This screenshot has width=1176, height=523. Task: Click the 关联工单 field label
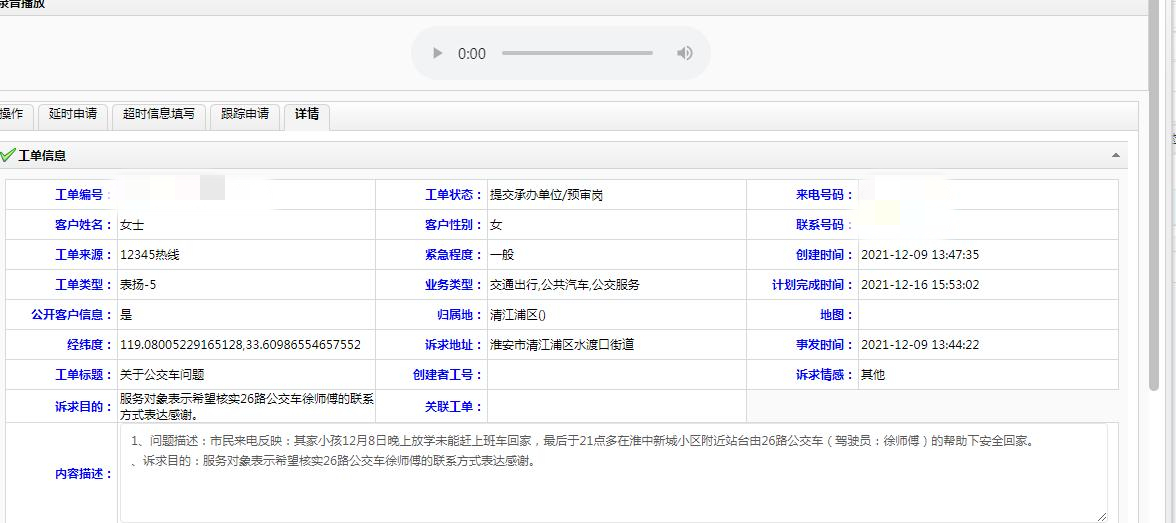(x=454, y=406)
